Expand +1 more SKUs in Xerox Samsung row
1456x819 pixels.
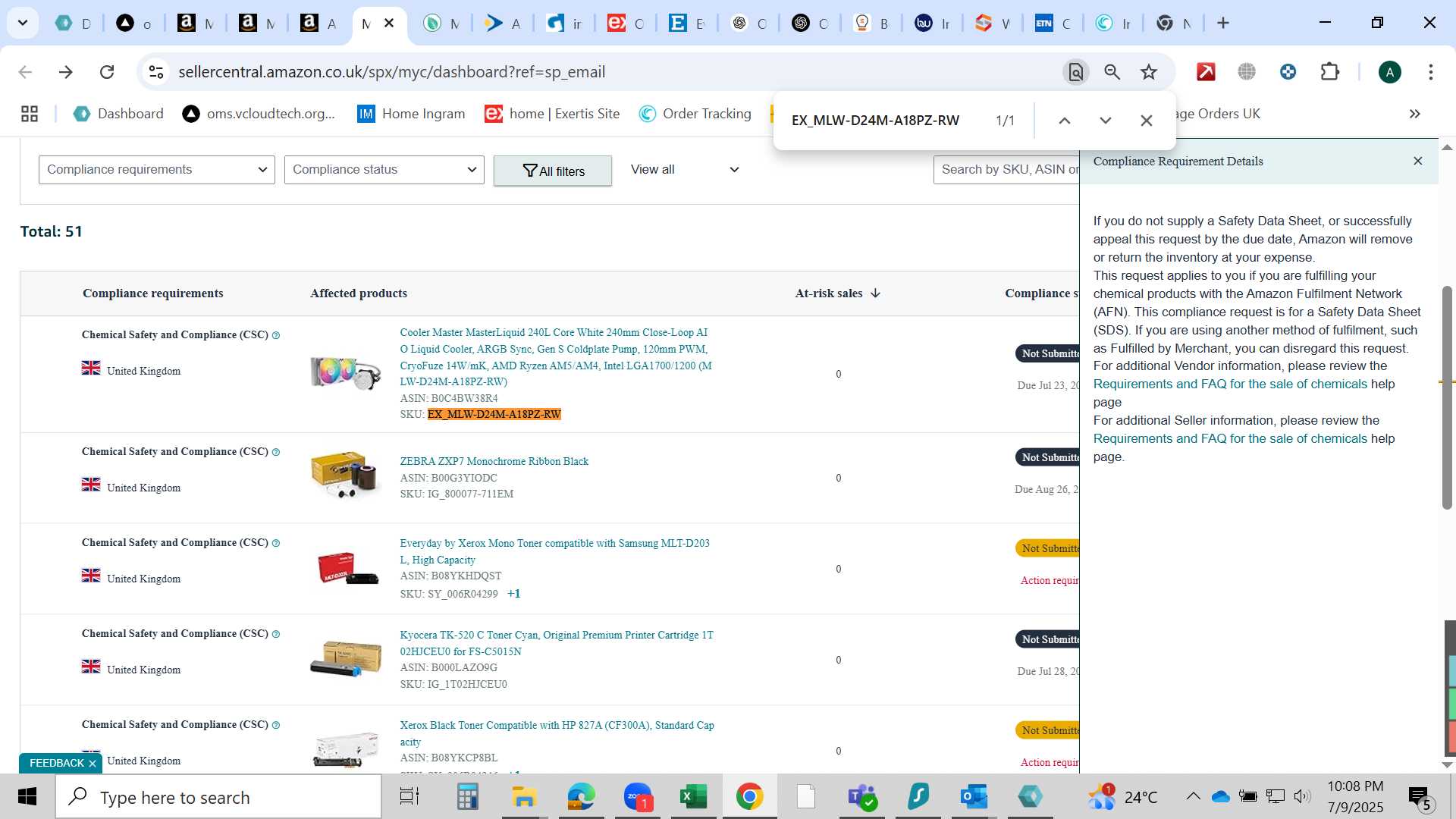[x=513, y=594]
